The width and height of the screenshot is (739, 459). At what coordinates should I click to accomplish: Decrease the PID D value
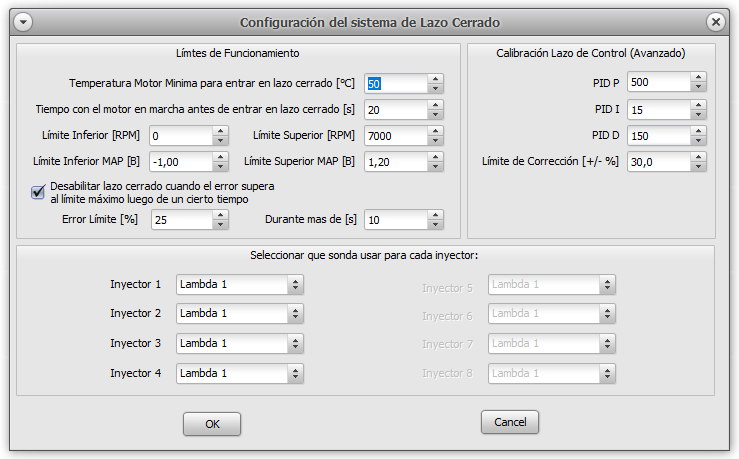[x=699, y=141]
